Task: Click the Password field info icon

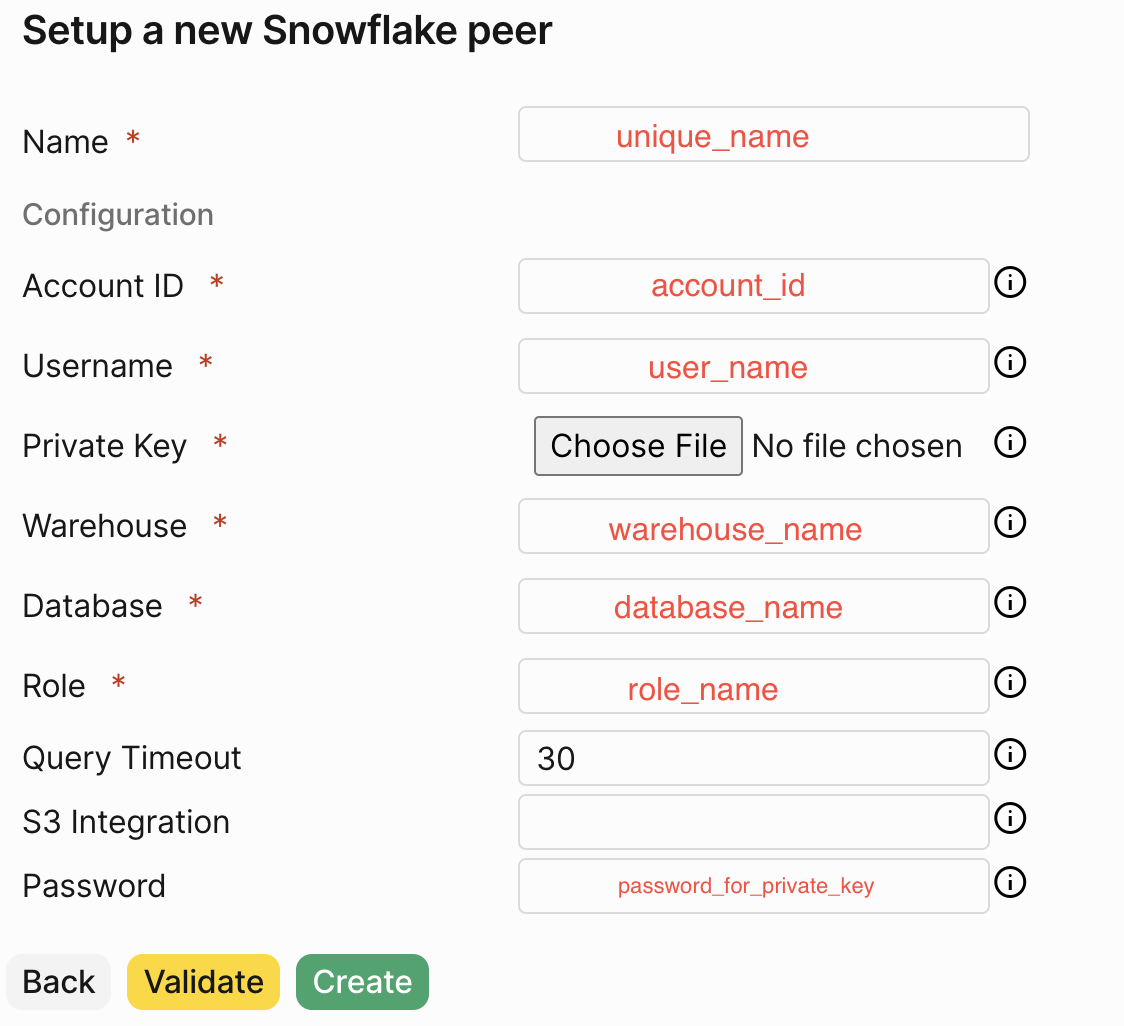Action: pos(1010,882)
